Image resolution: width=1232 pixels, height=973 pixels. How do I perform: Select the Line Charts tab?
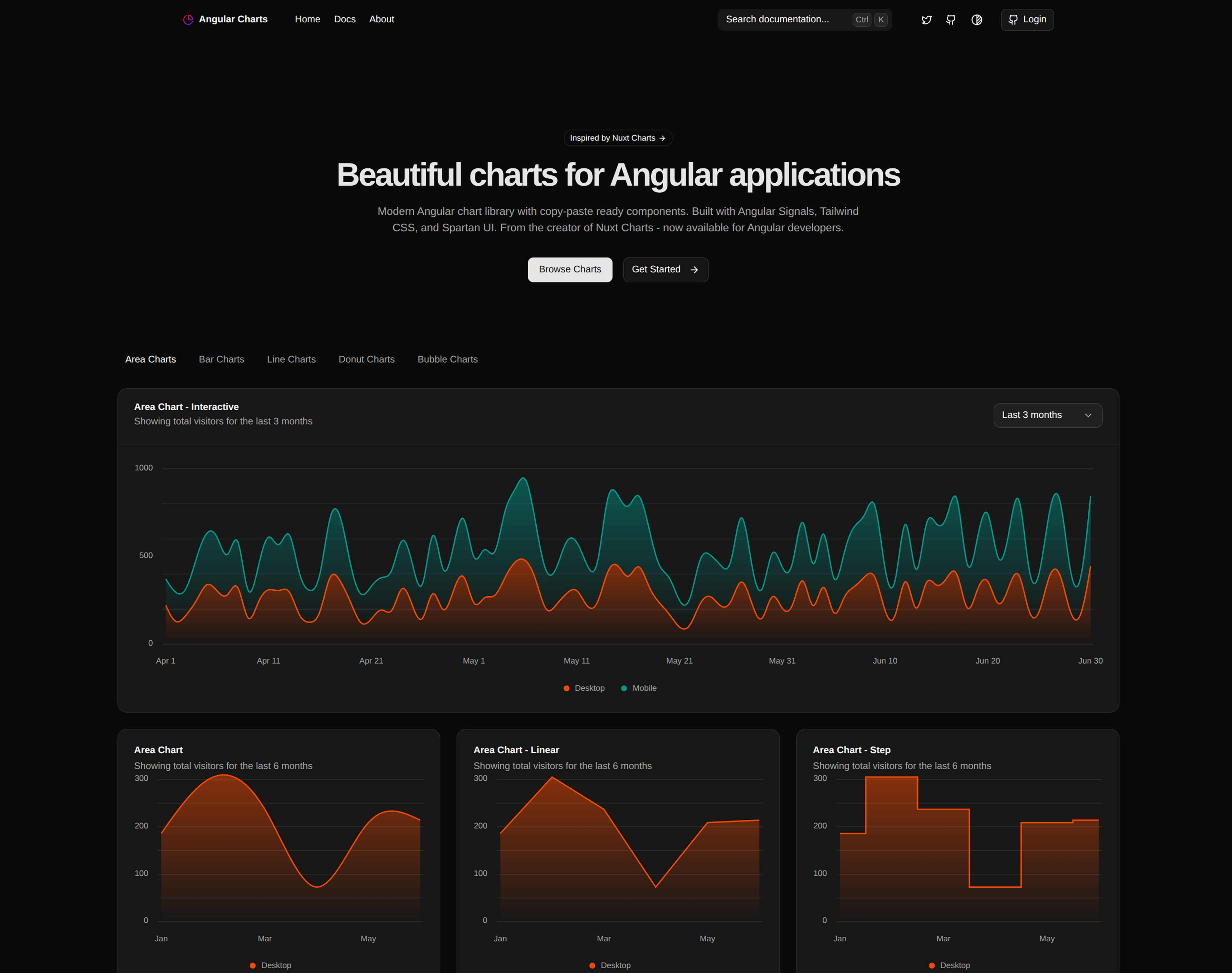point(291,359)
